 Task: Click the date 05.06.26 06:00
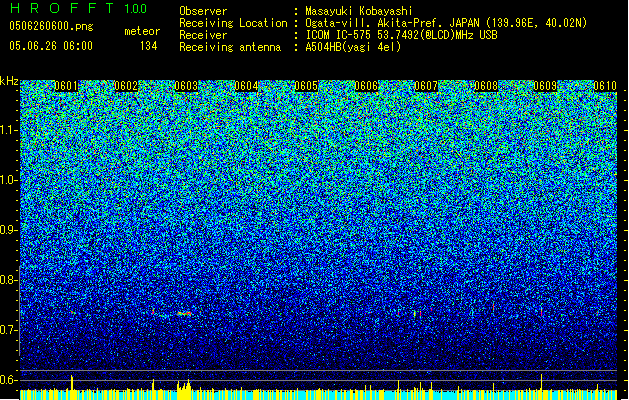coord(51,46)
